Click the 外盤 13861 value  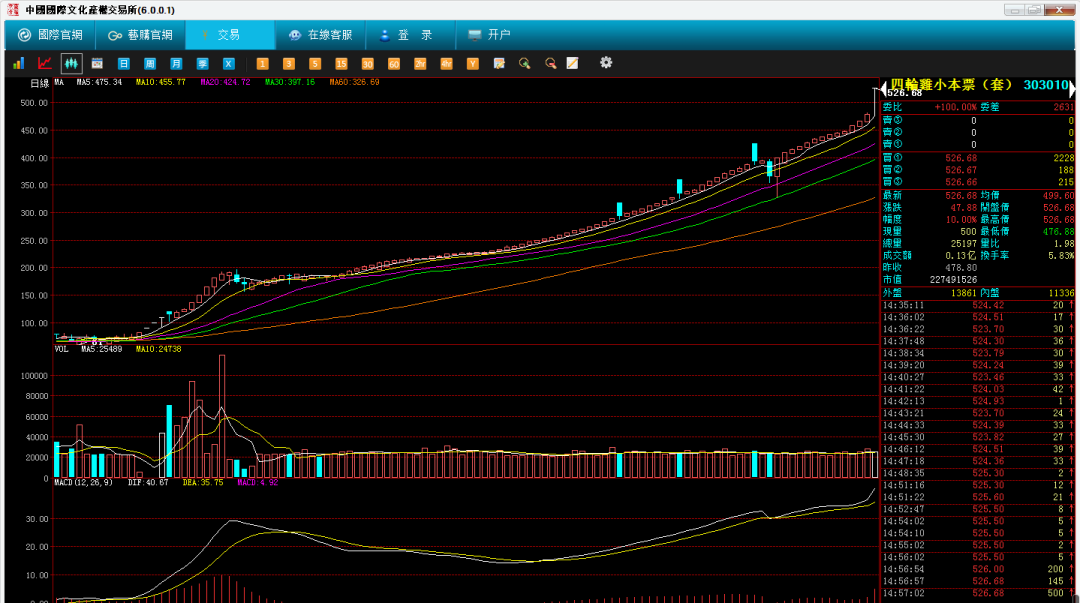(x=964, y=293)
